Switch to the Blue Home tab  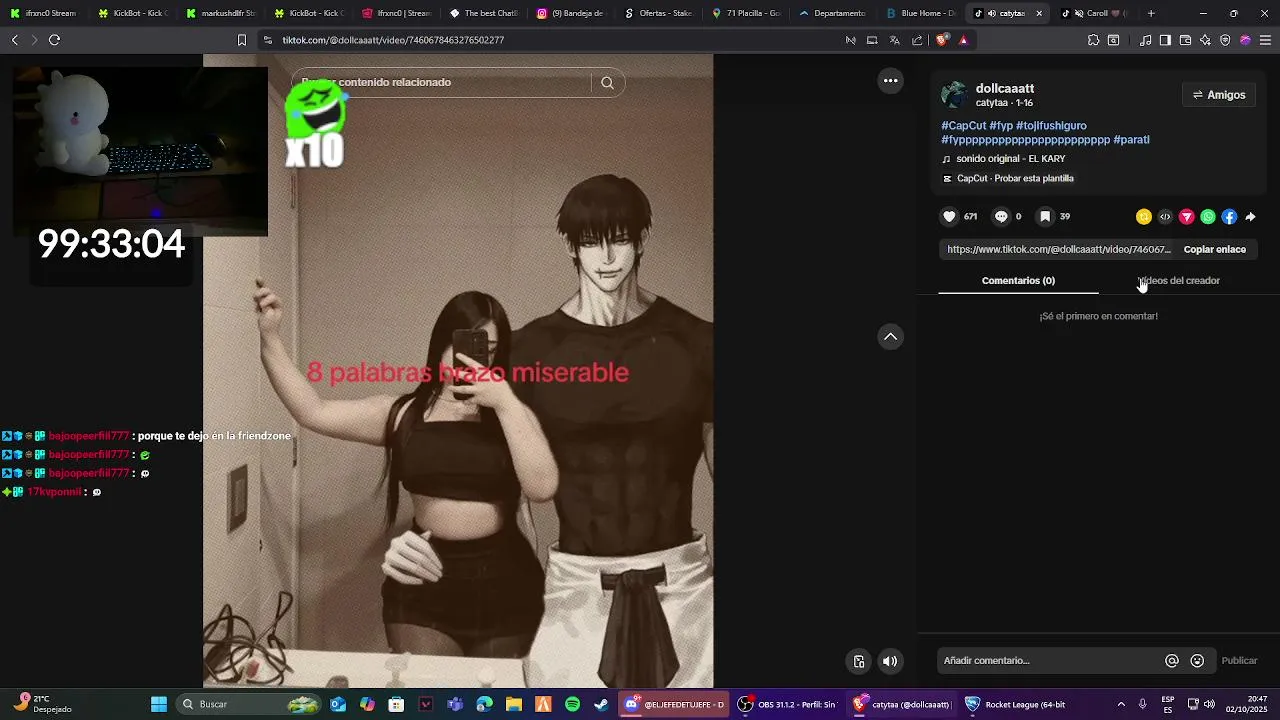[920, 14]
